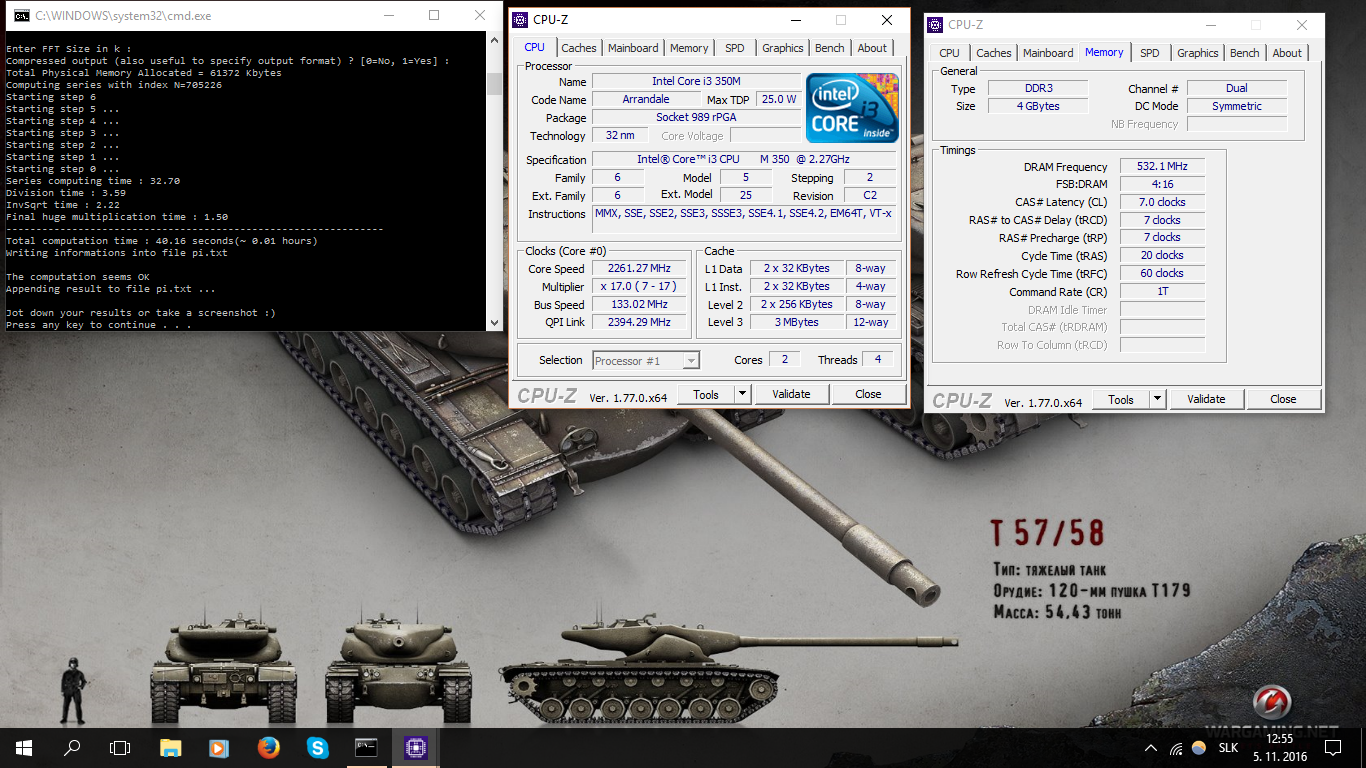Click Row Refresh Cycle Time 60 clocks

(x=1162, y=273)
